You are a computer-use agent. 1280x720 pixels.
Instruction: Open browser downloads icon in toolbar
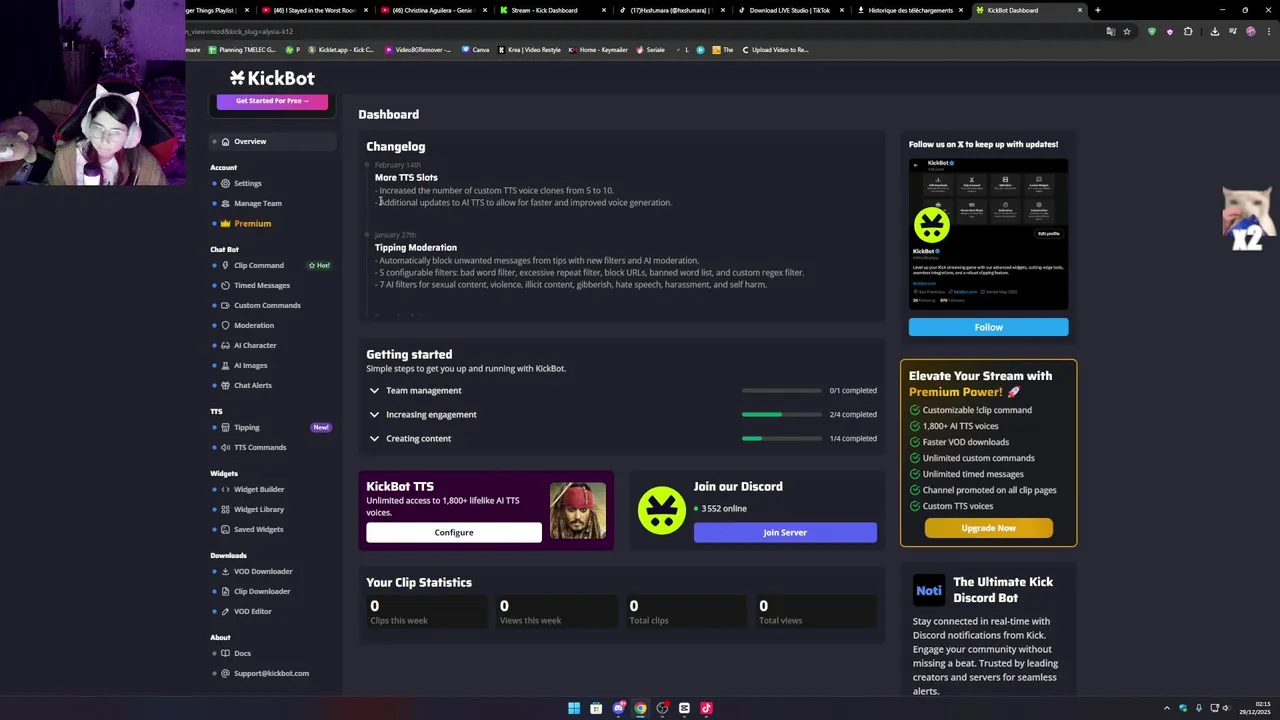point(1214,31)
